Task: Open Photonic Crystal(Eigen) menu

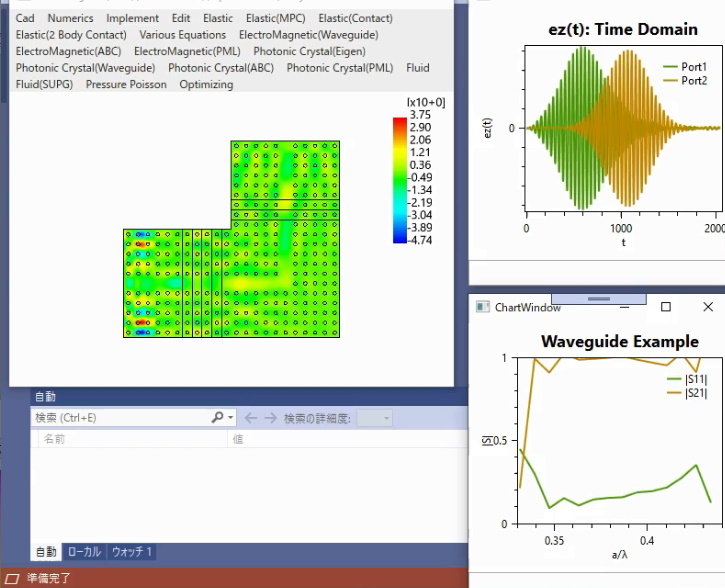Action: pyautogui.click(x=309, y=51)
